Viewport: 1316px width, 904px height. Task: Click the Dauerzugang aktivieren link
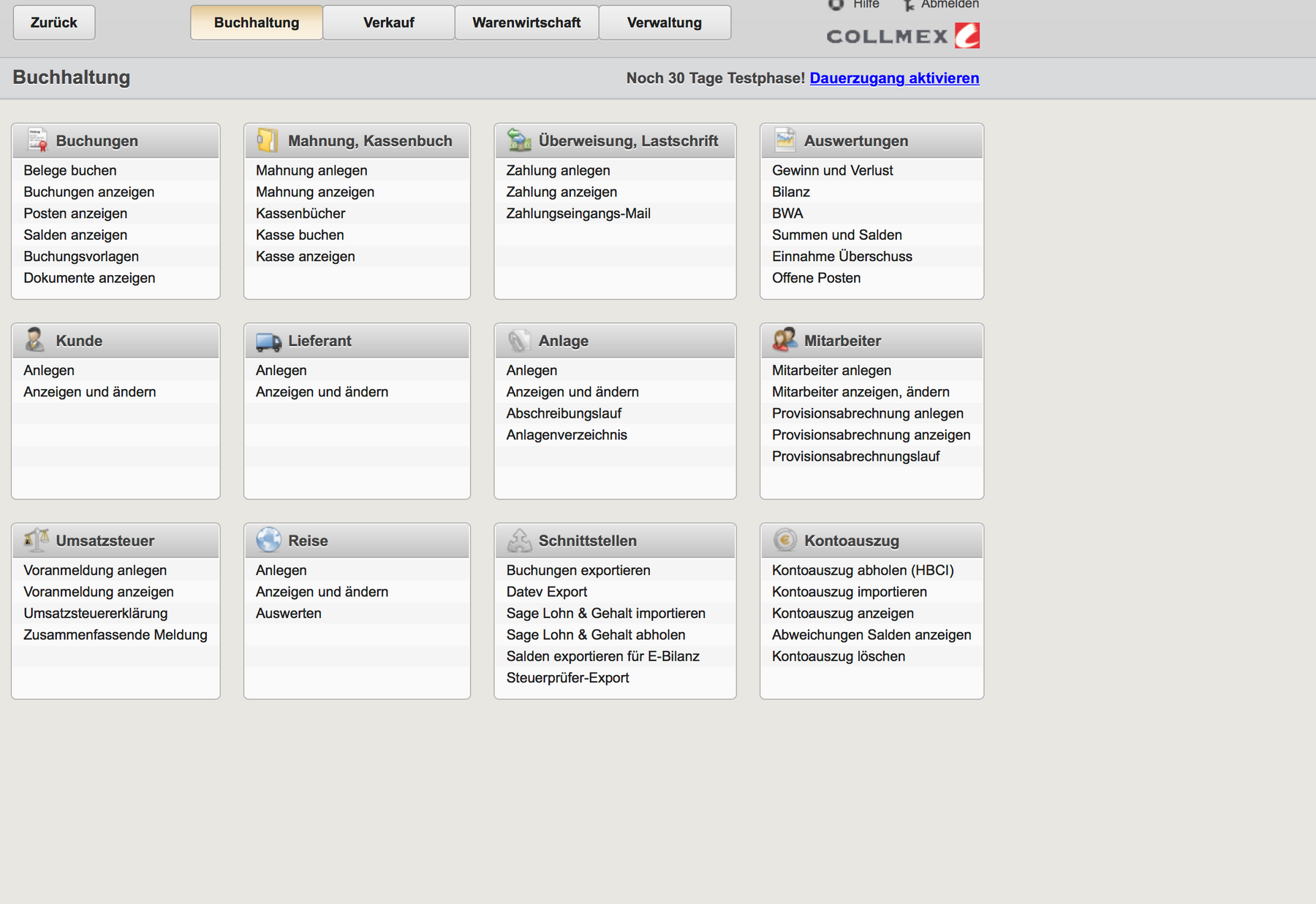tap(894, 78)
